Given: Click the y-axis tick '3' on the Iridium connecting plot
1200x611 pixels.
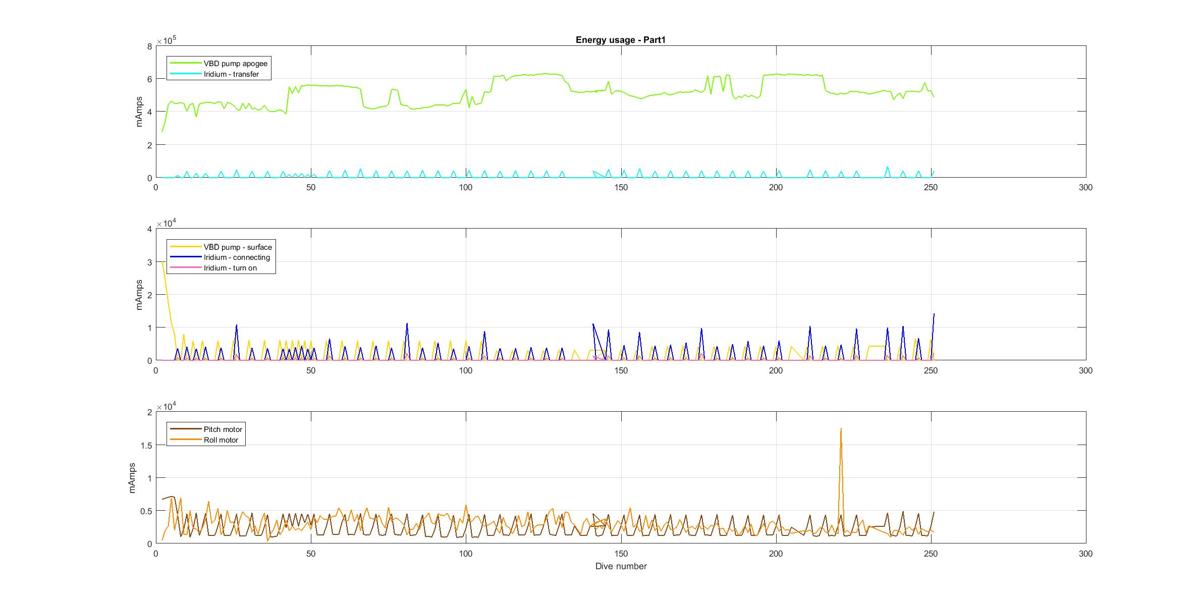Looking at the screenshot, I should click(148, 262).
